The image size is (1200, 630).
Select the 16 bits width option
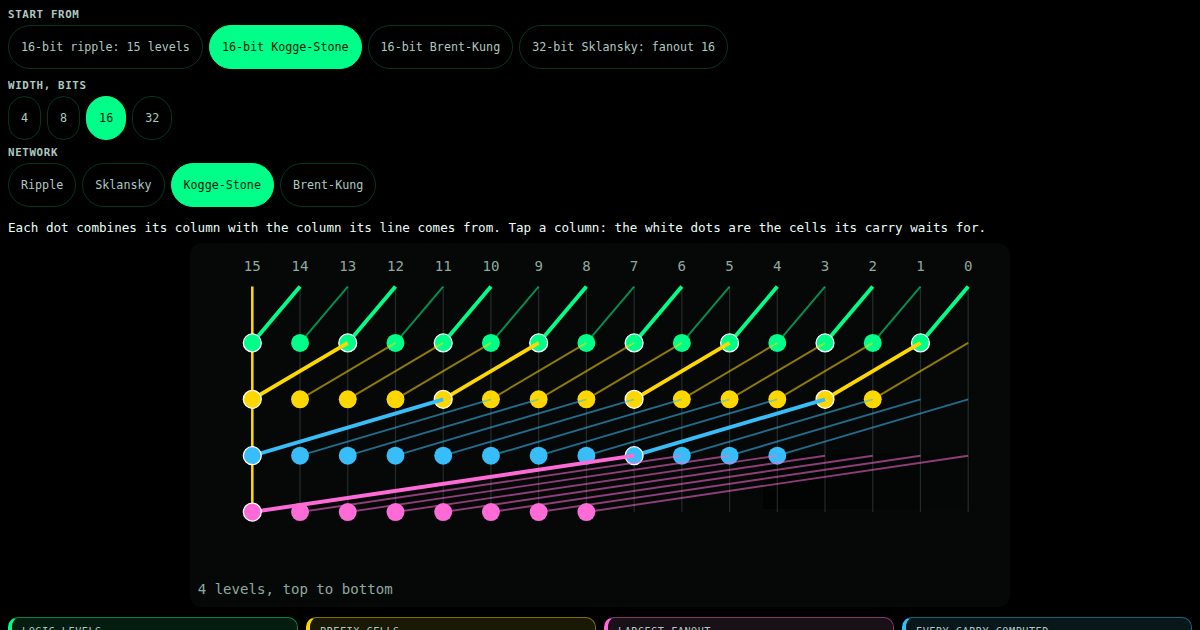click(106, 118)
